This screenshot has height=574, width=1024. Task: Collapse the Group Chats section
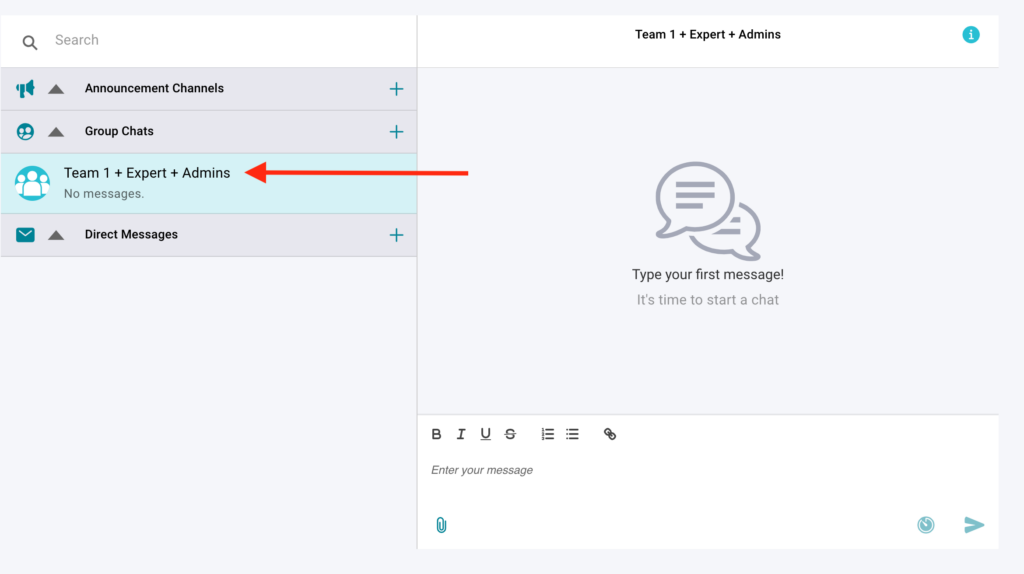tap(56, 132)
